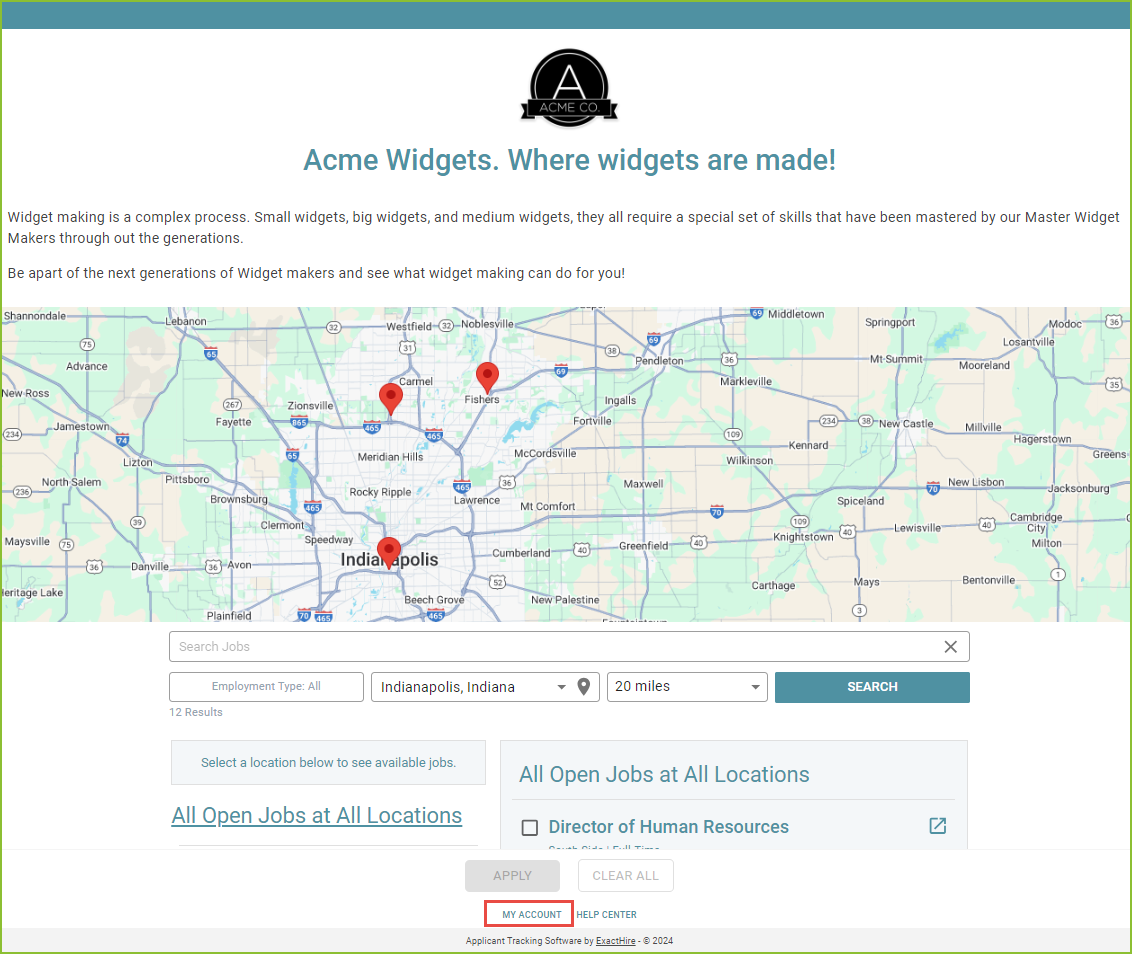Expand the Indianapolis, Indiana location dropdown
The width and height of the screenshot is (1132, 954).
pos(561,687)
